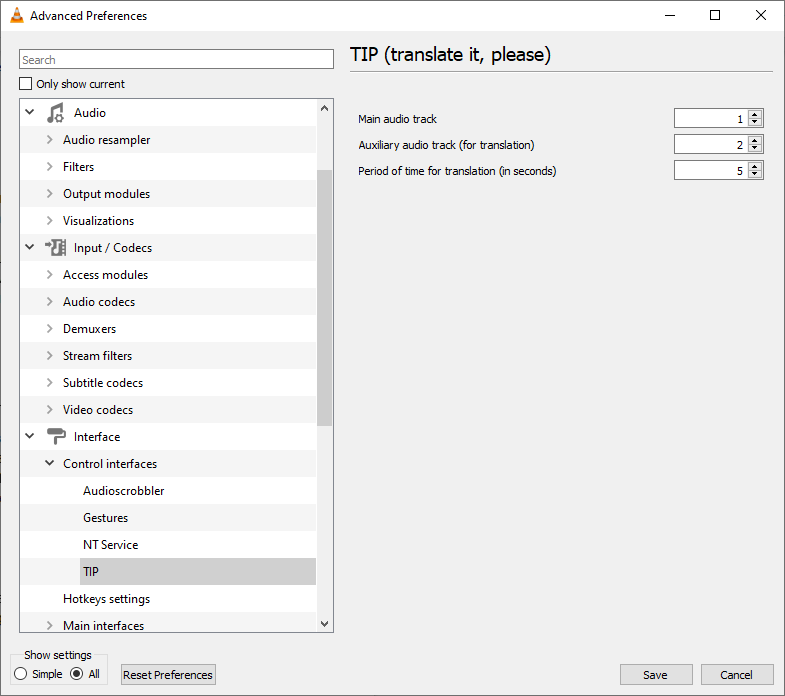Click the Save button

coord(656,674)
